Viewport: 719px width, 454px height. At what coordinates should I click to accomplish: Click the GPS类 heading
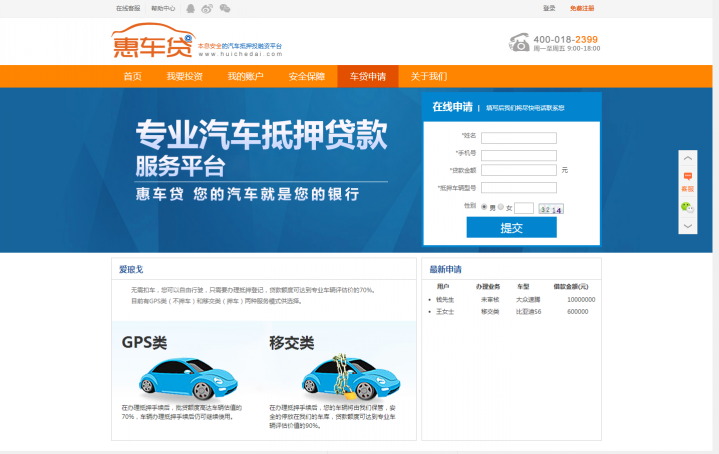[x=144, y=343]
